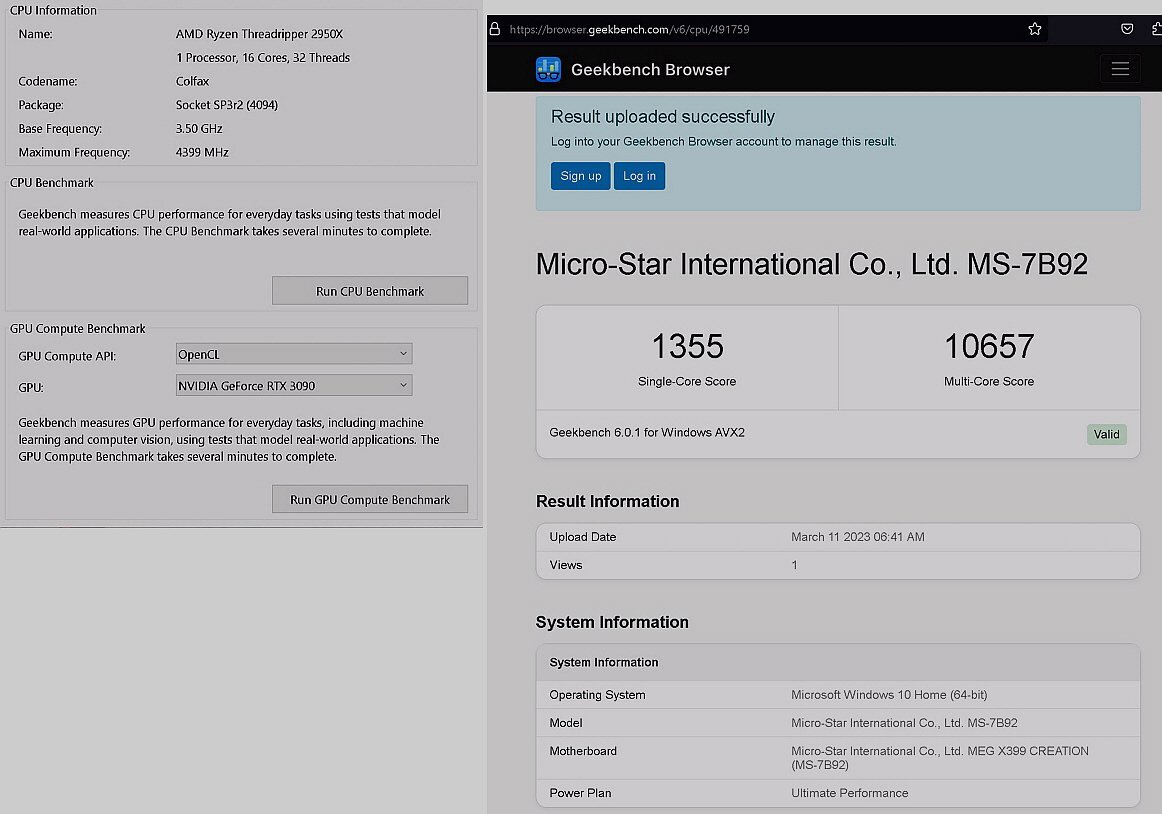Viewport: 1162px width, 814px height.
Task: Click the Package label
Action: [x=41, y=105]
